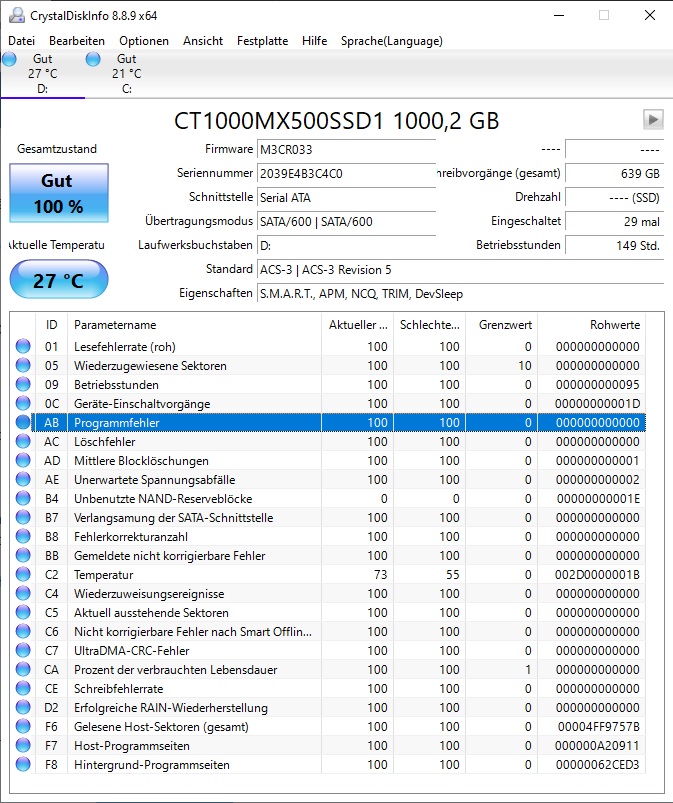Open the Ansicht menu

[203, 41]
